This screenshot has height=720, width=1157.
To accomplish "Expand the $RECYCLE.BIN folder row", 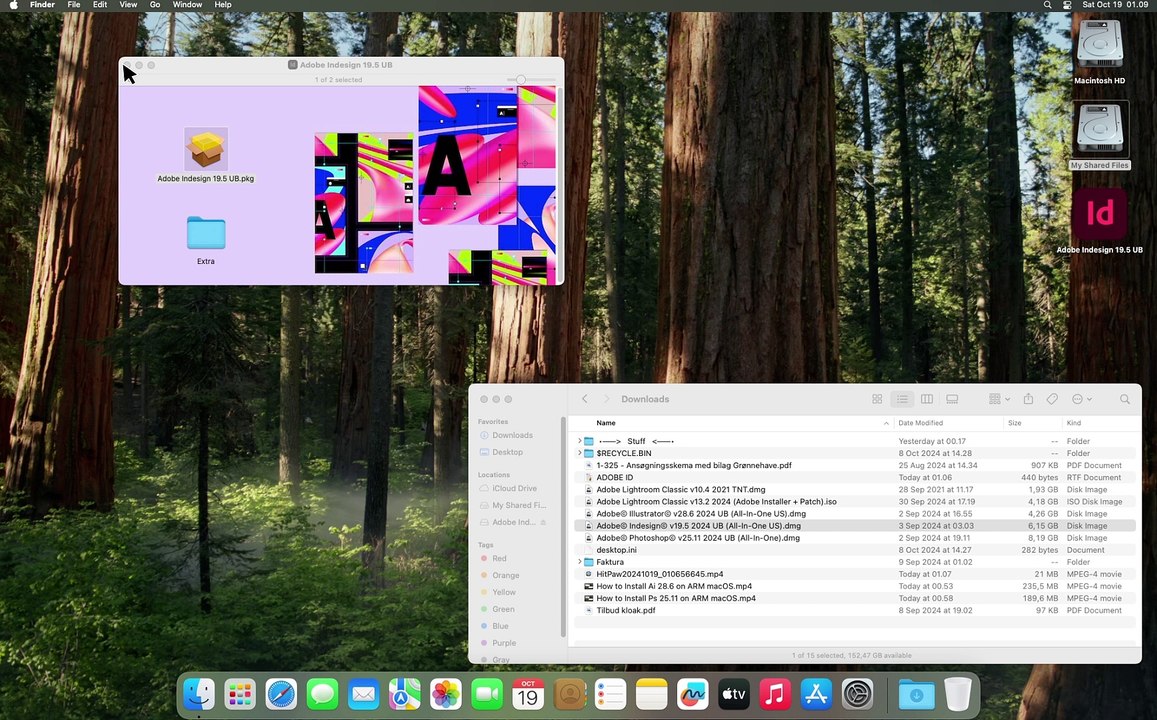I will click(579, 453).
